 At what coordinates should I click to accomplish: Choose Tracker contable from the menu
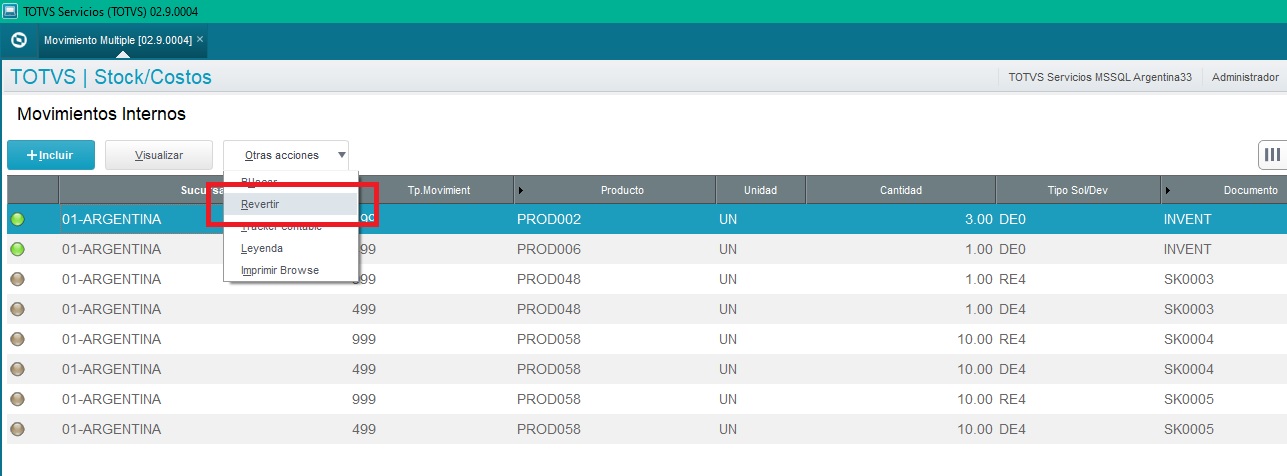coord(291,227)
